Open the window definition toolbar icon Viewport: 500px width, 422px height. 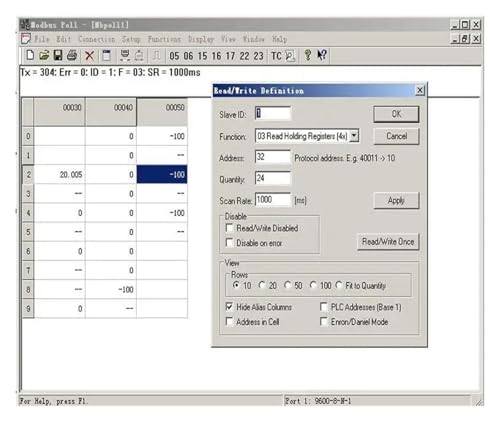click(107, 55)
